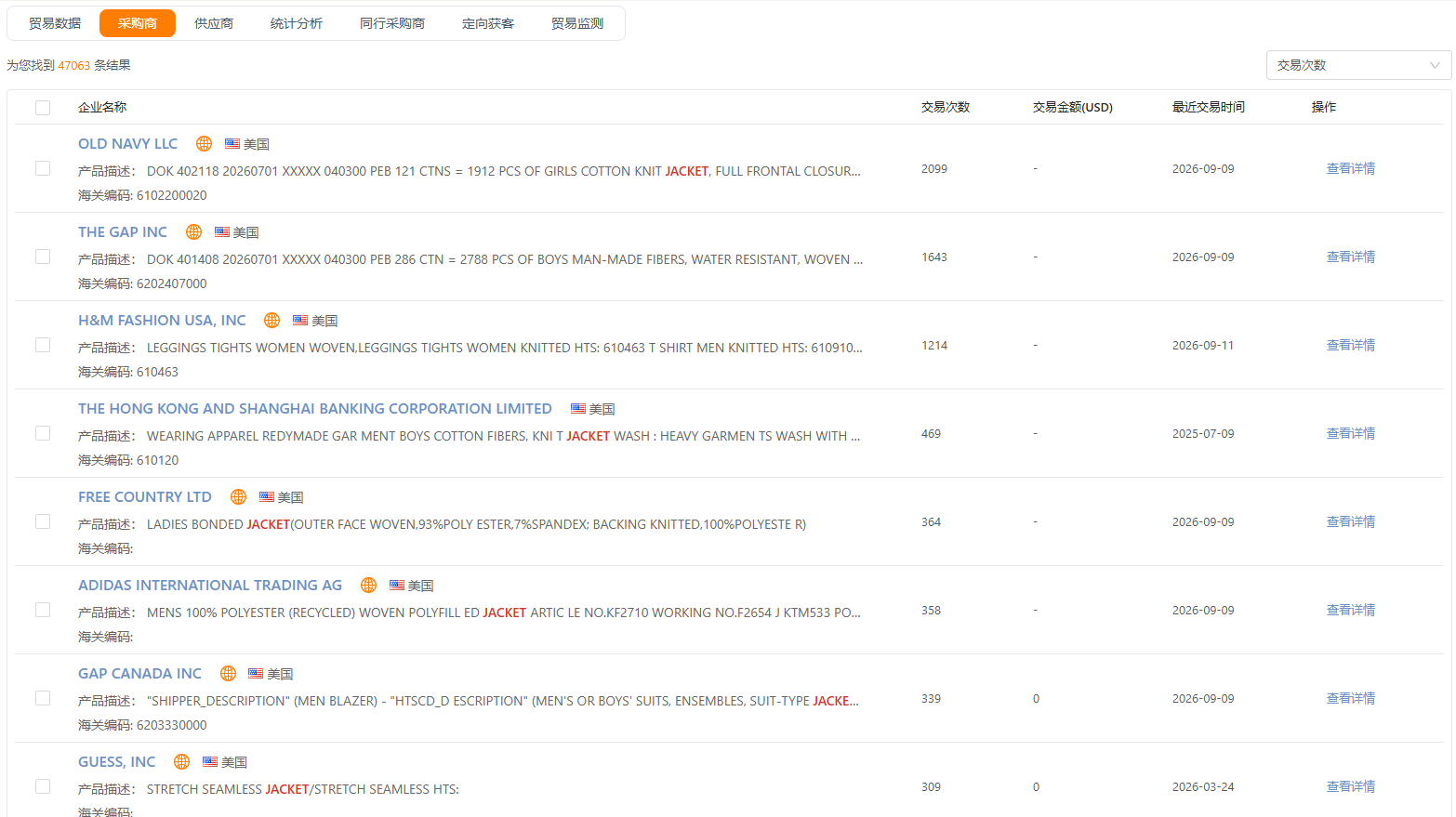Click the 交易金额(USD) column header

[1073, 107]
